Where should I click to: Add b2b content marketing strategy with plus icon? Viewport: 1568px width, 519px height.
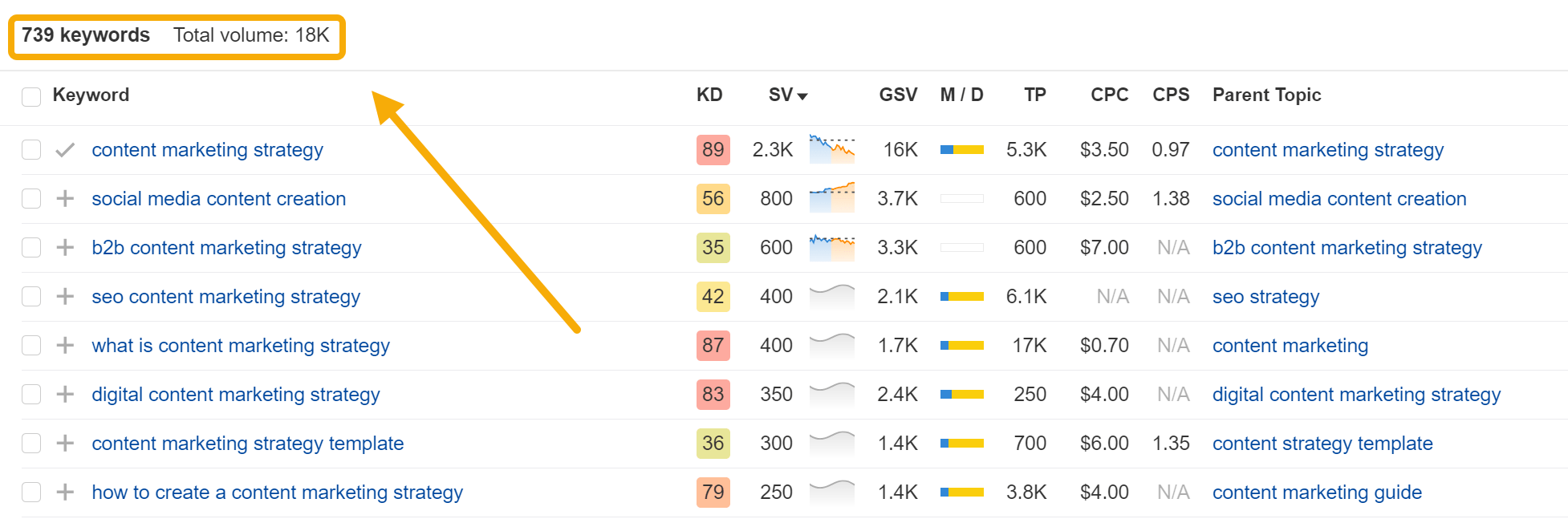(x=65, y=248)
